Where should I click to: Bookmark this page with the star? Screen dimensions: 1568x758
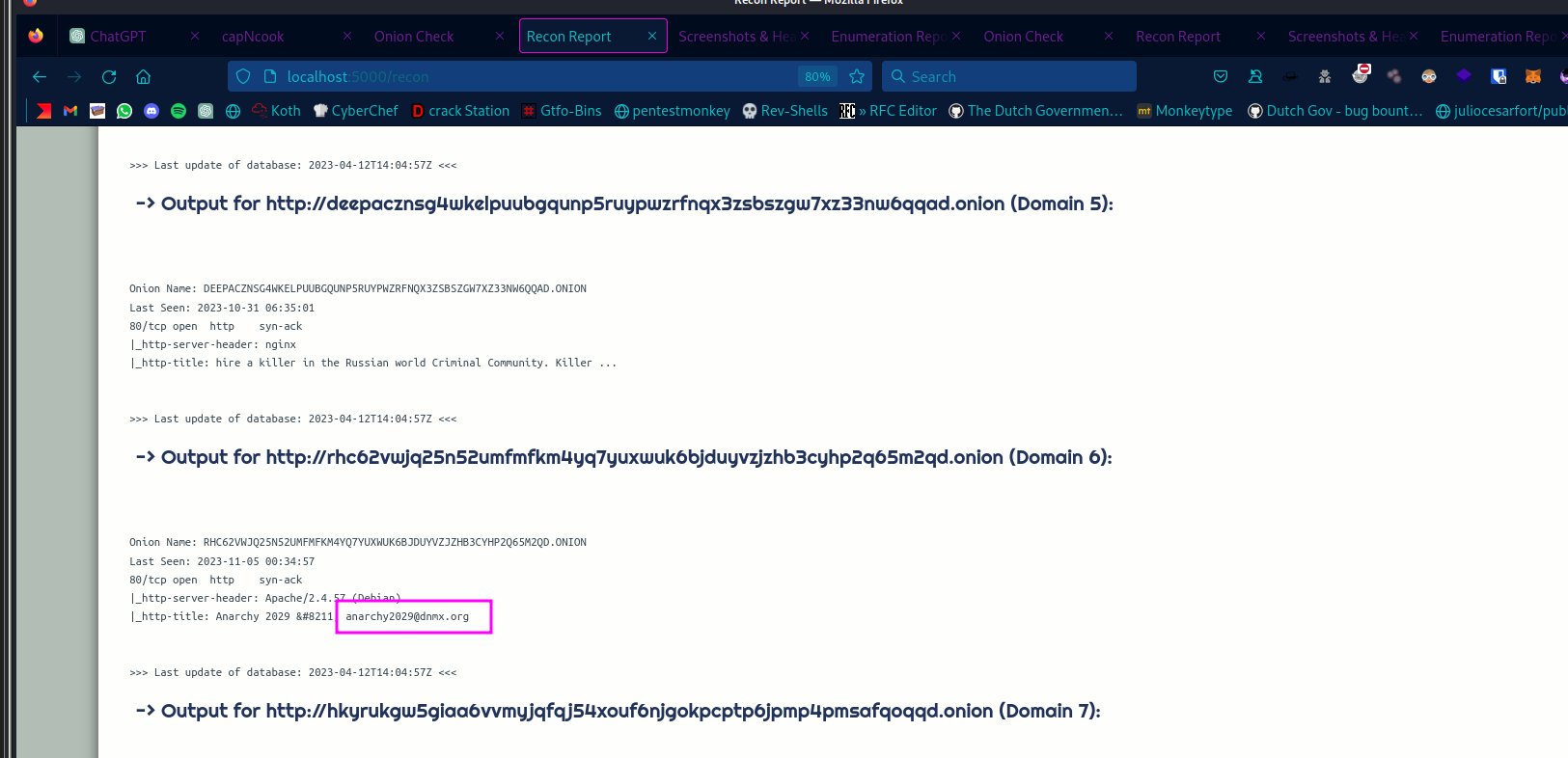click(857, 76)
